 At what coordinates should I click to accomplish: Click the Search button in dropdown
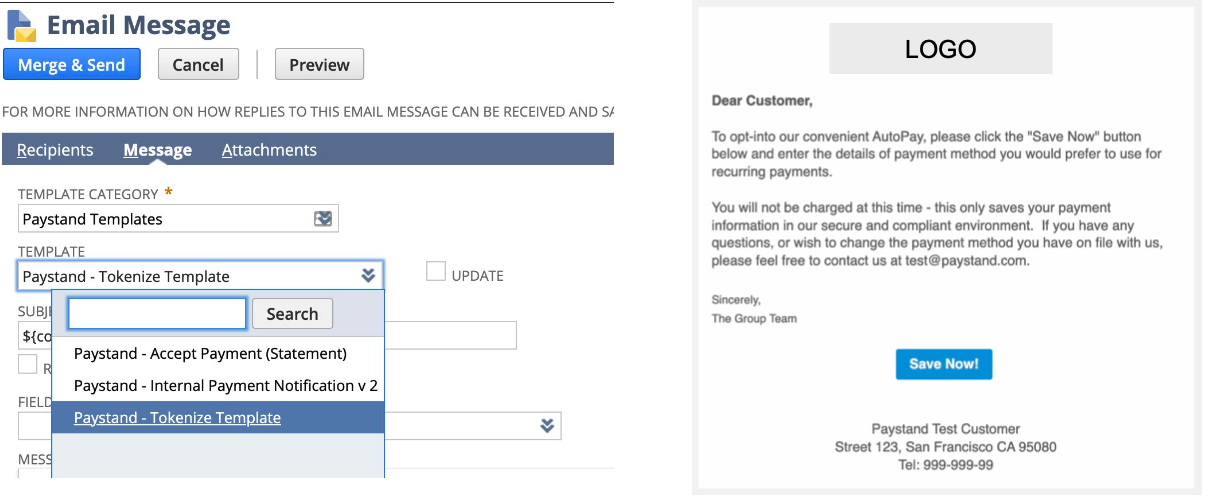pos(292,314)
